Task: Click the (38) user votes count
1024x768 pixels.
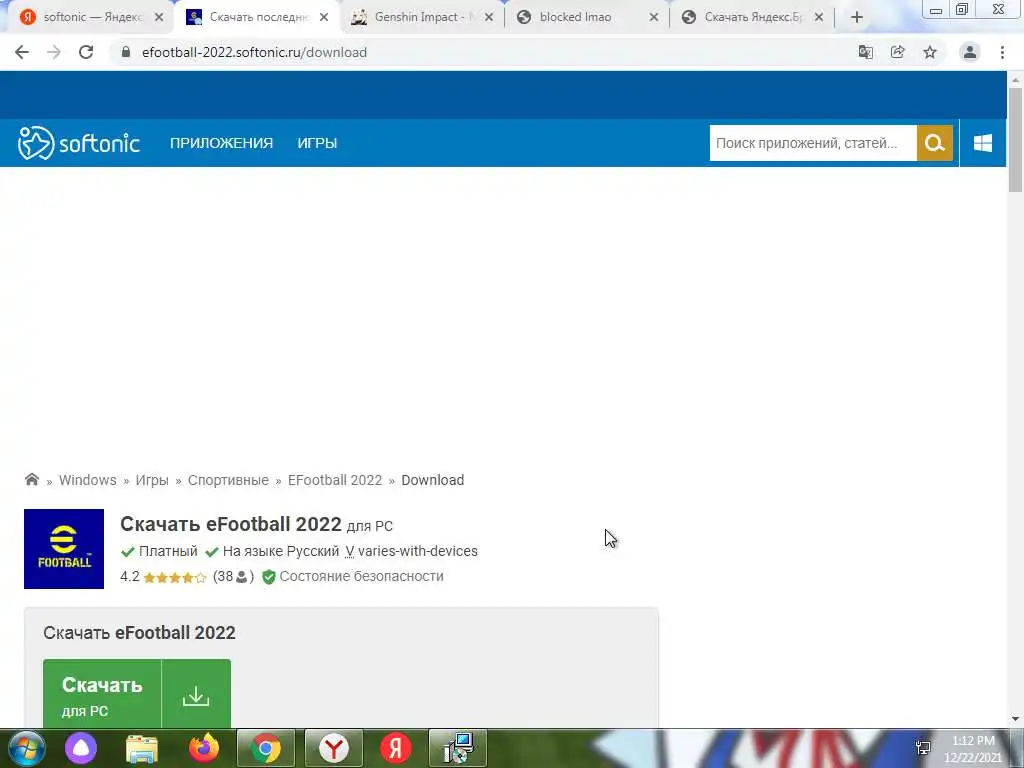Action: pyautogui.click(x=233, y=577)
